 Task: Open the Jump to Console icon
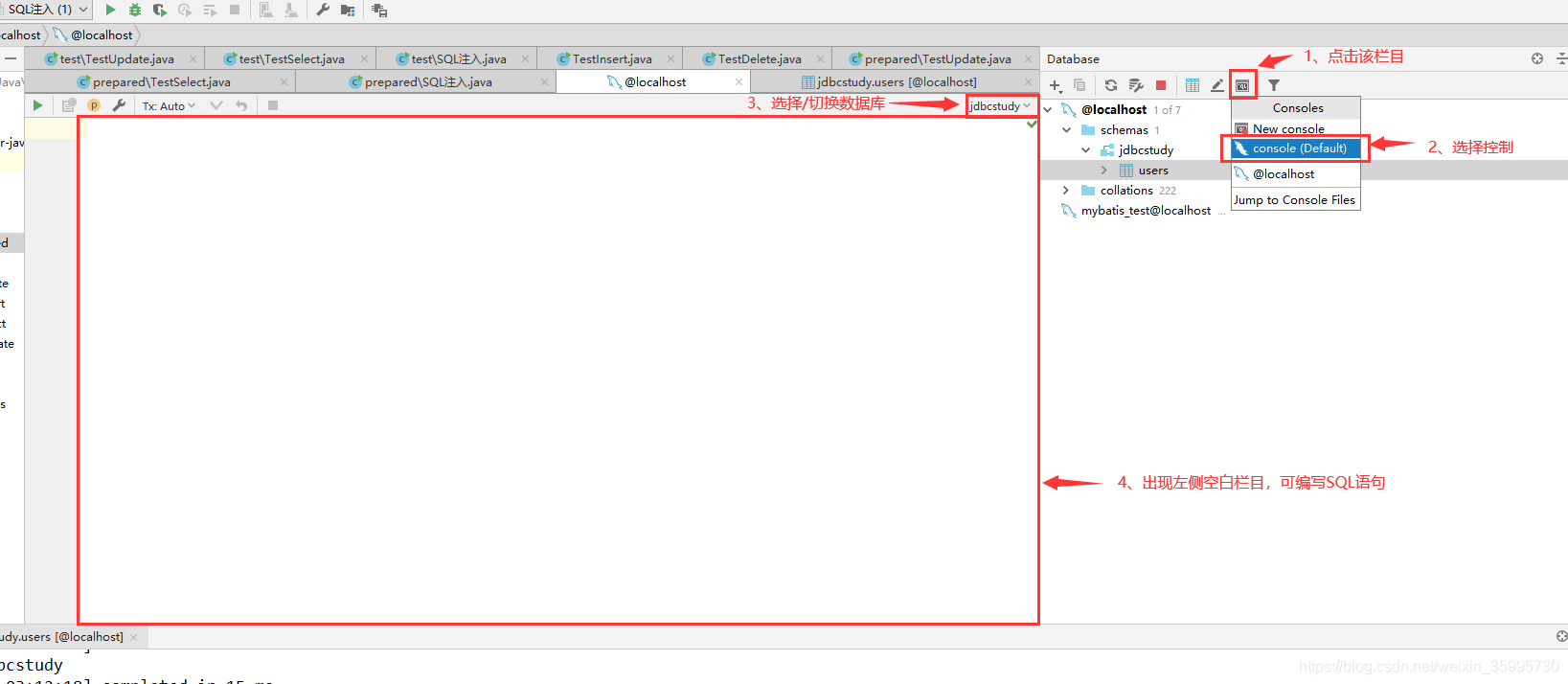click(x=1242, y=85)
